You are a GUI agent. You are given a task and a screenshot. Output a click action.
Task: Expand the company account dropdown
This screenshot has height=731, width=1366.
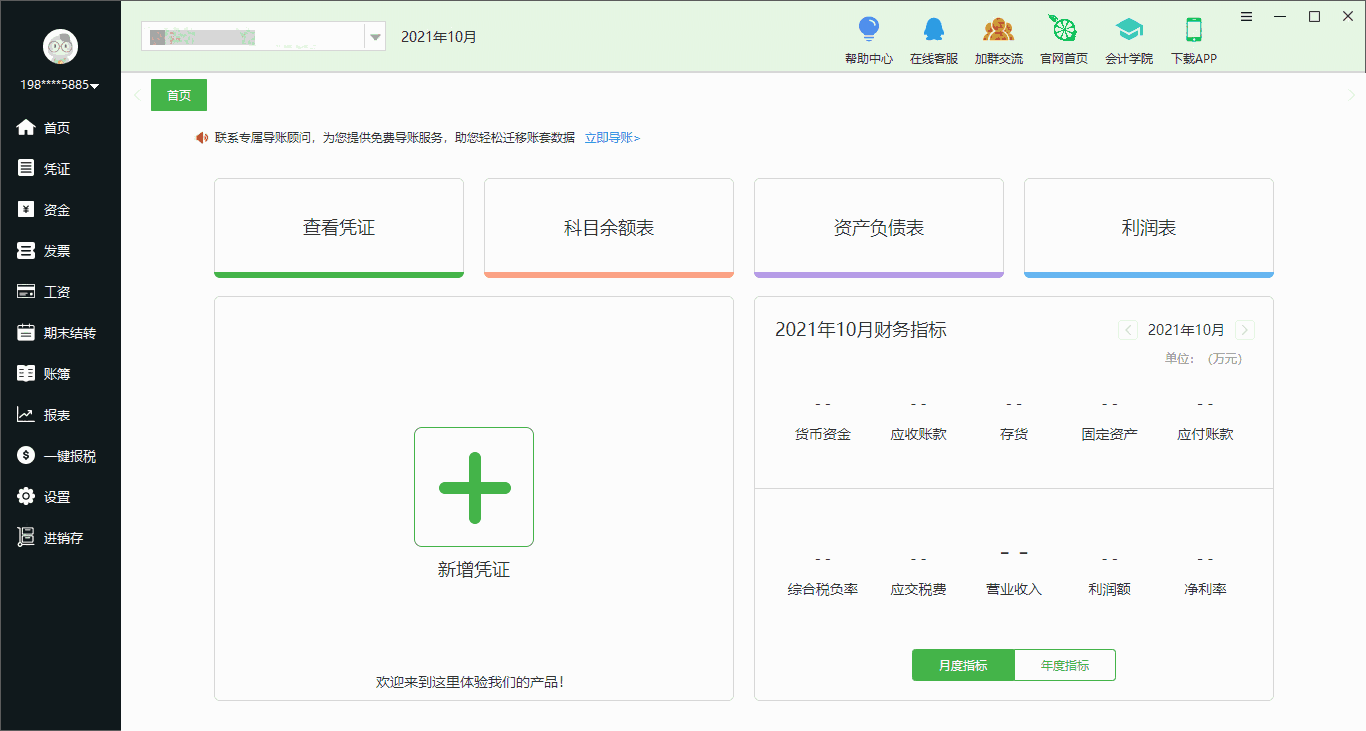tap(374, 35)
